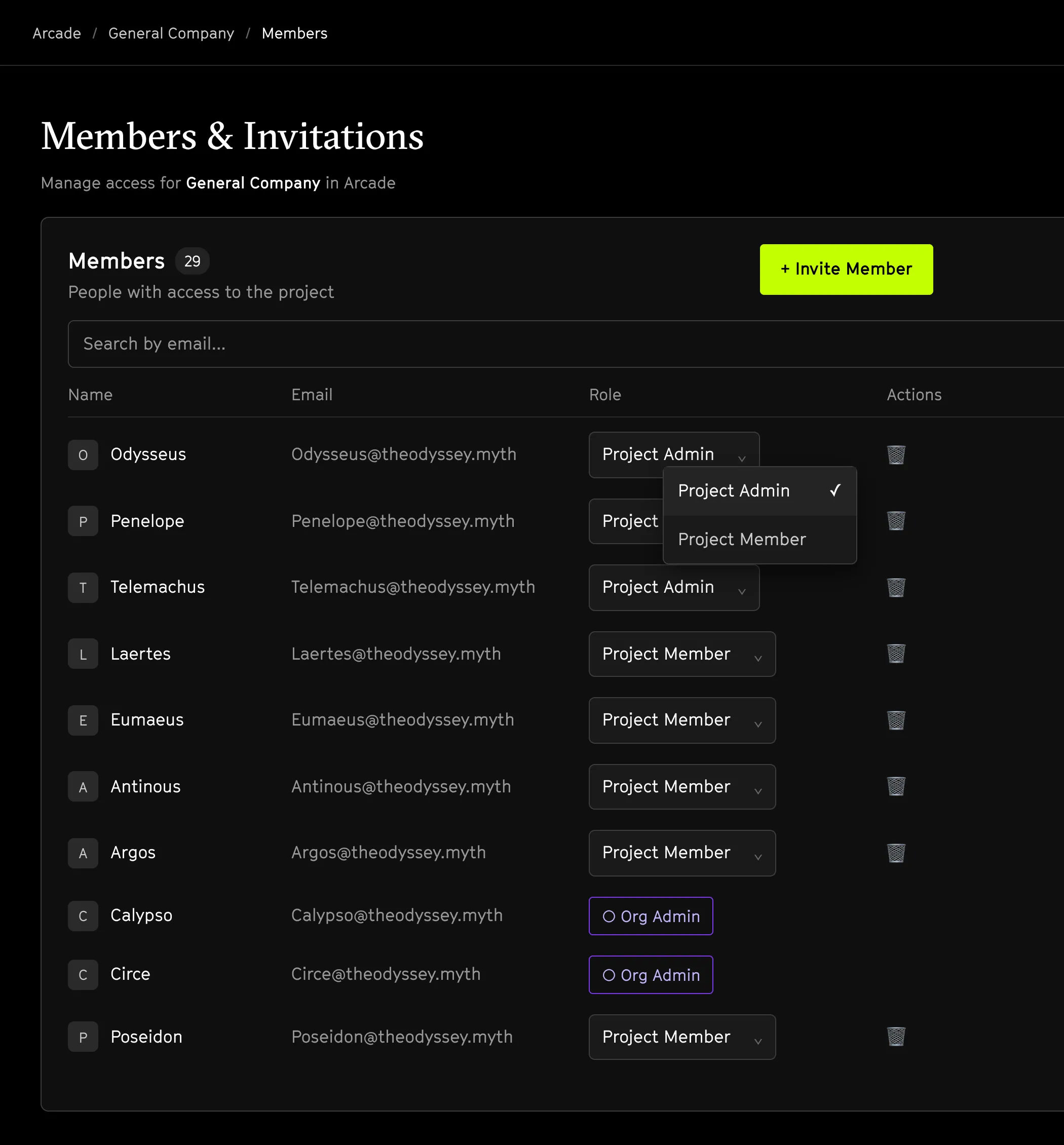Image resolution: width=1064 pixels, height=1145 pixels.
Task: Click the P avatar beside Poseidon
Action: [x=83, y=1037]
